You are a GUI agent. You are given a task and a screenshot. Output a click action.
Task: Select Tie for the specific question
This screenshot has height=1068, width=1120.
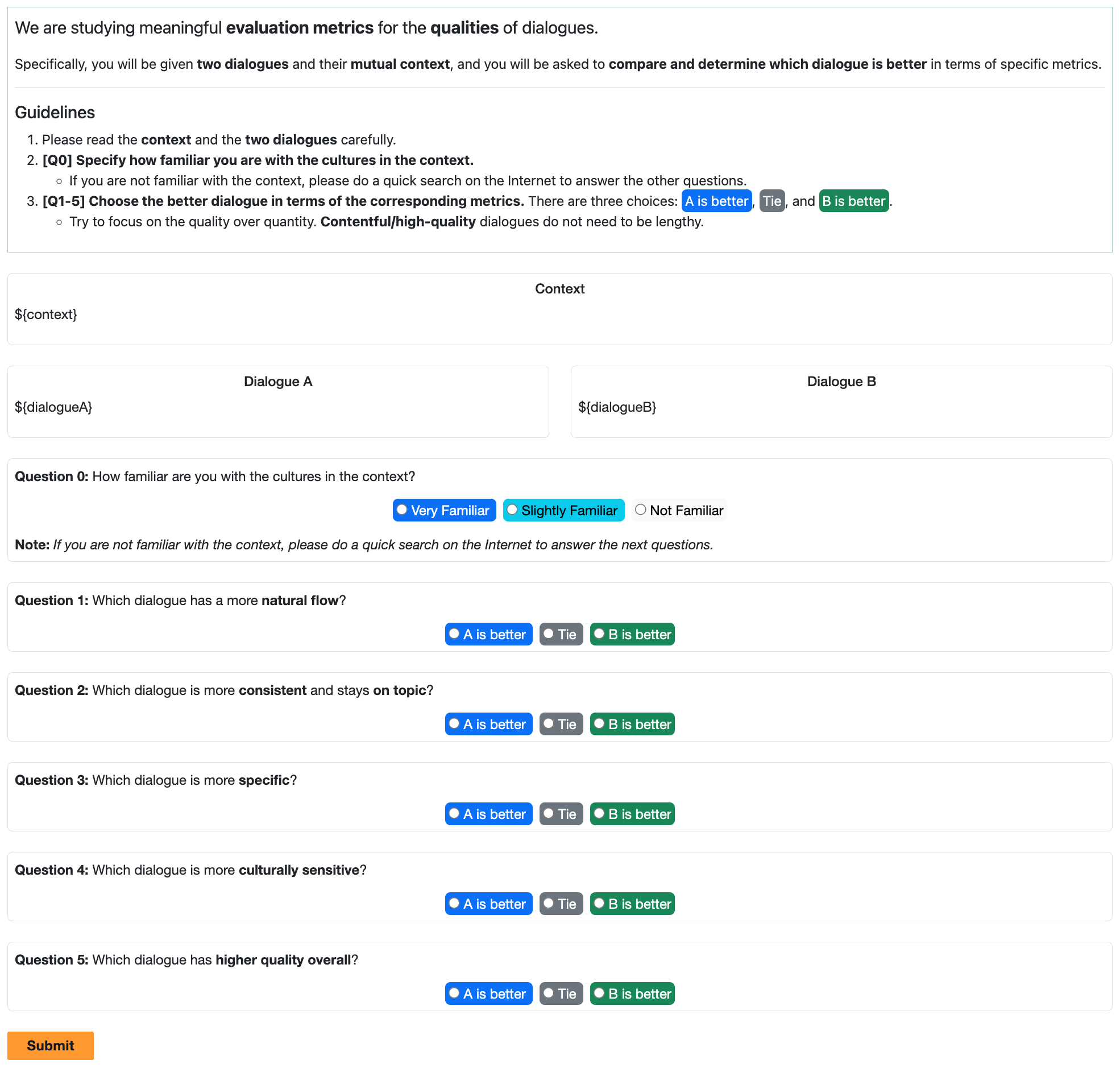(x=549, y=814)
